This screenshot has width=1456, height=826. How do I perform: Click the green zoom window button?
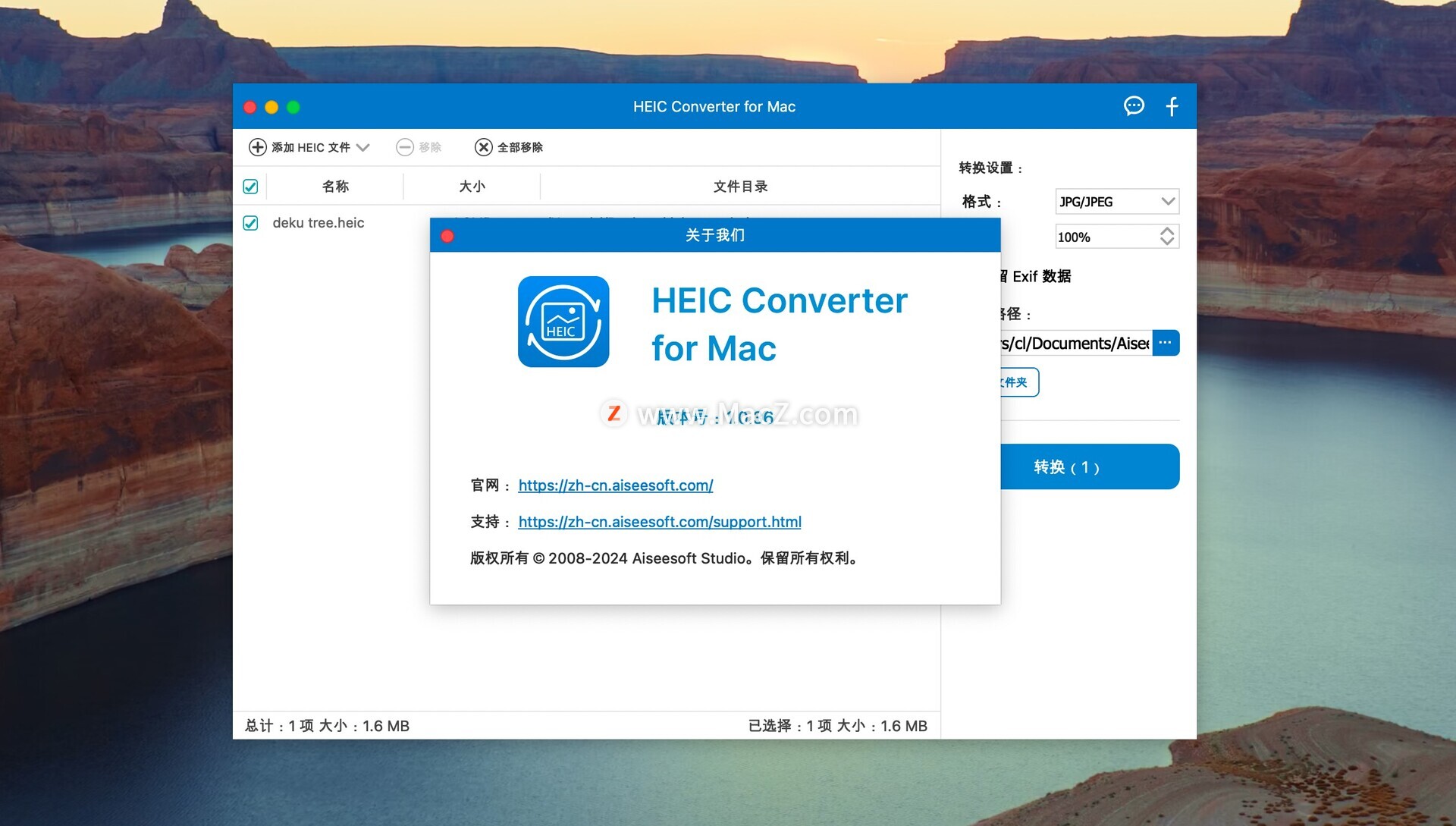click(293, 107)
